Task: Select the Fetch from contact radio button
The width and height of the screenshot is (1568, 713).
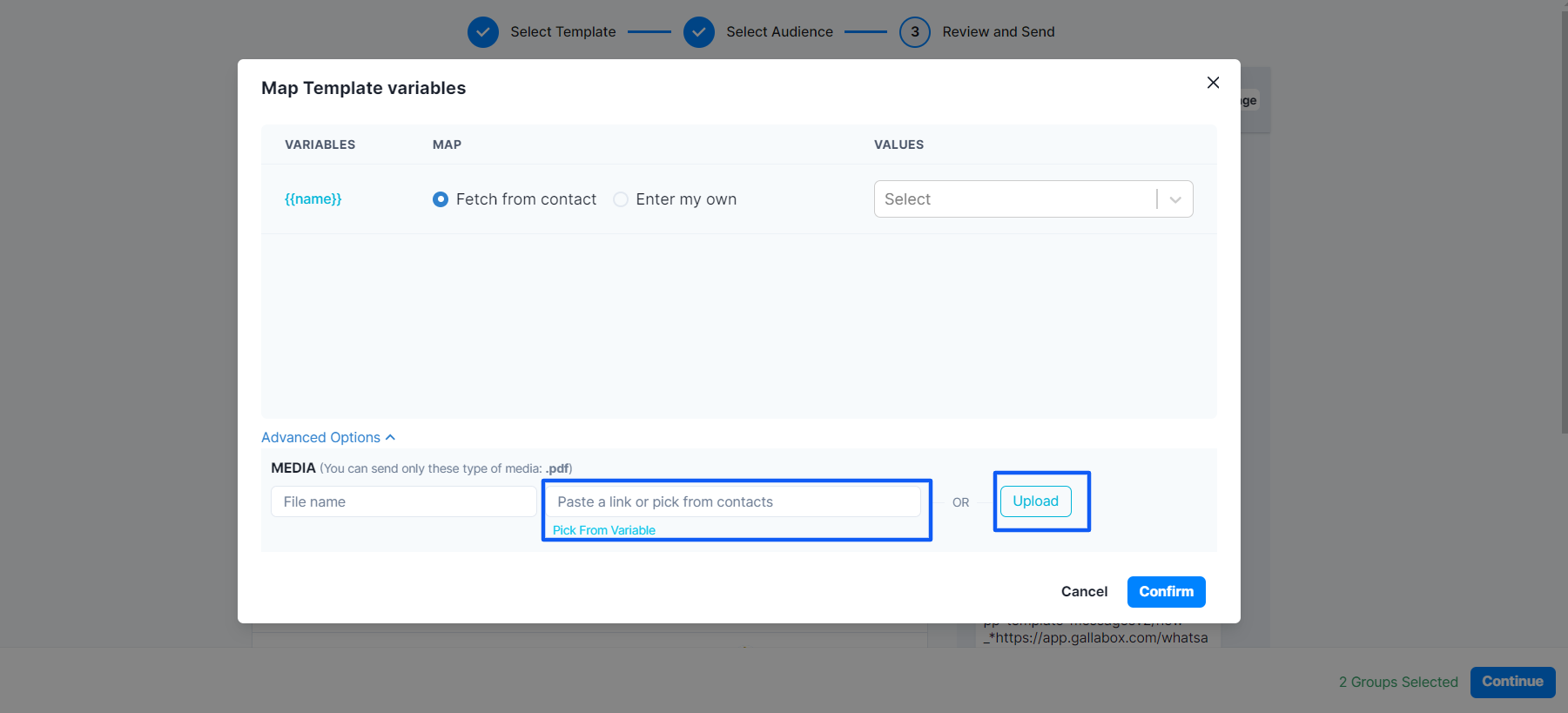Action: tap(441, 199)
